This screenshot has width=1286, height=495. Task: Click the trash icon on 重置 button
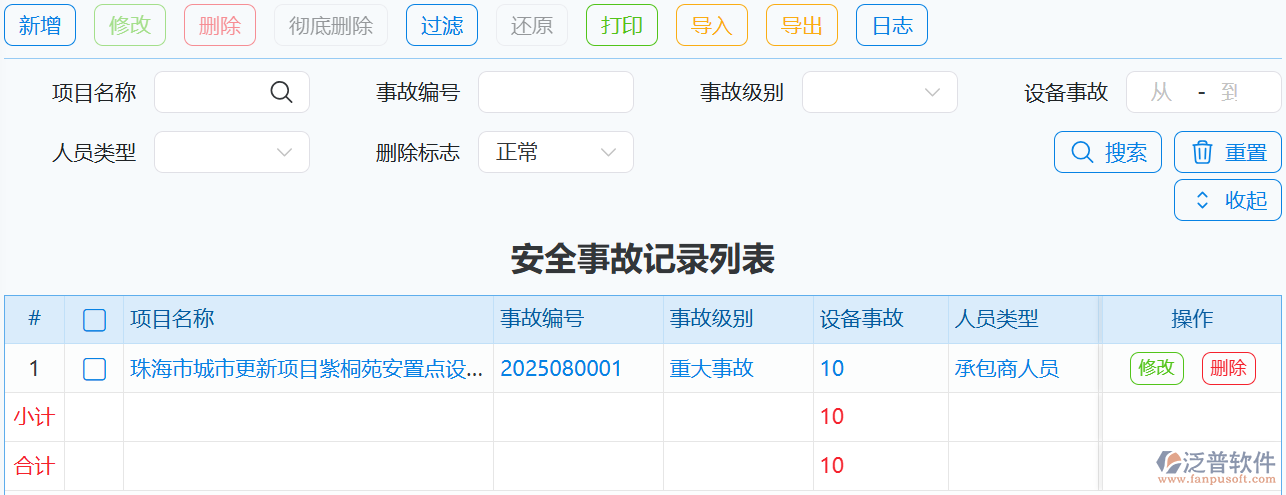click(1203, 153)
